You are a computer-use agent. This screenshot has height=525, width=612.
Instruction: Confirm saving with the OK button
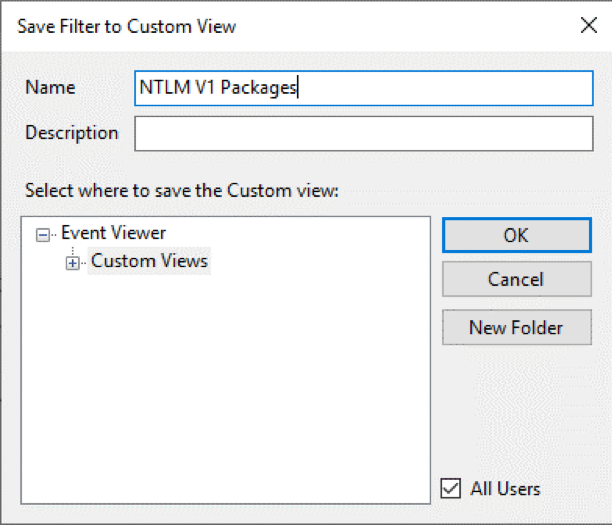(x=517, y=235)
